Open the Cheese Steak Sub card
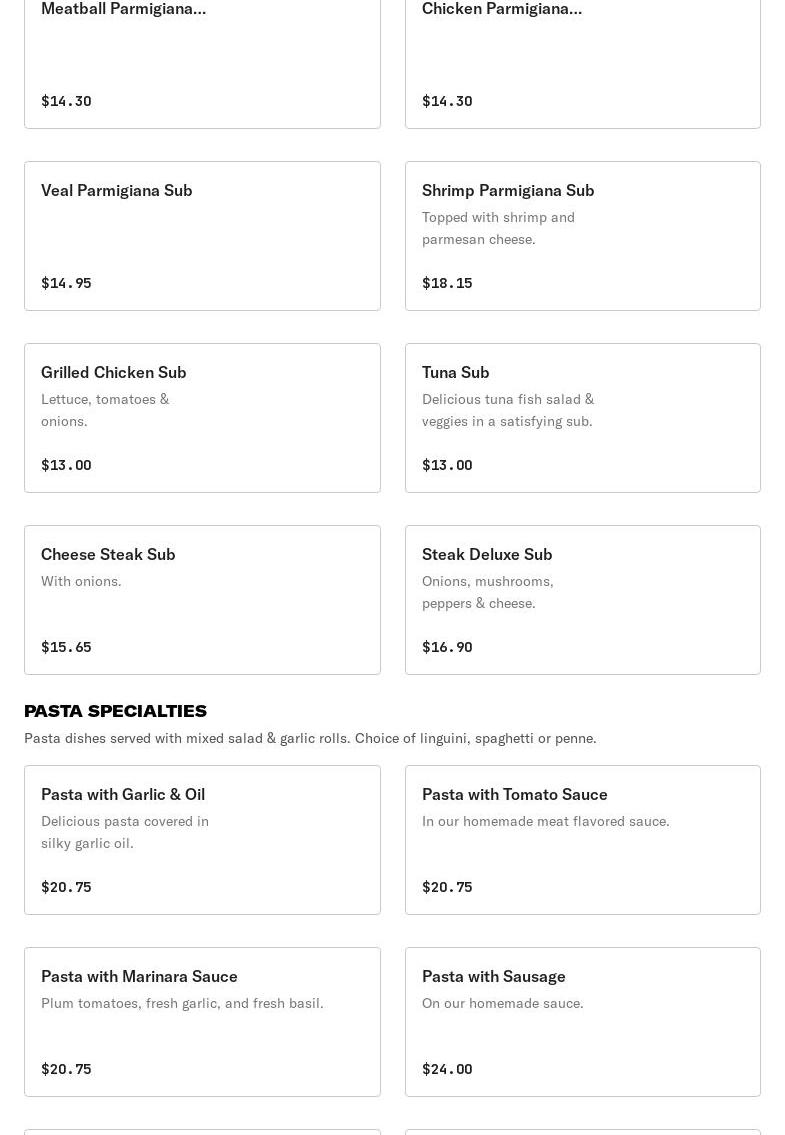The image size is (785, 1135). 202,600
